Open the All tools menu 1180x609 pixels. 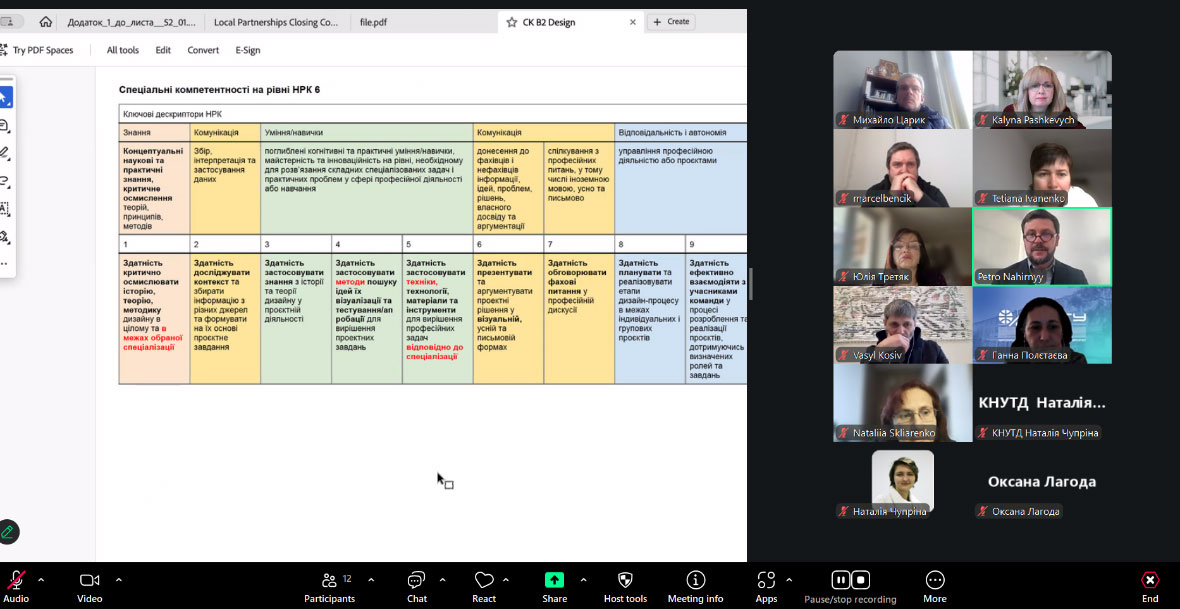pos(123,50)
